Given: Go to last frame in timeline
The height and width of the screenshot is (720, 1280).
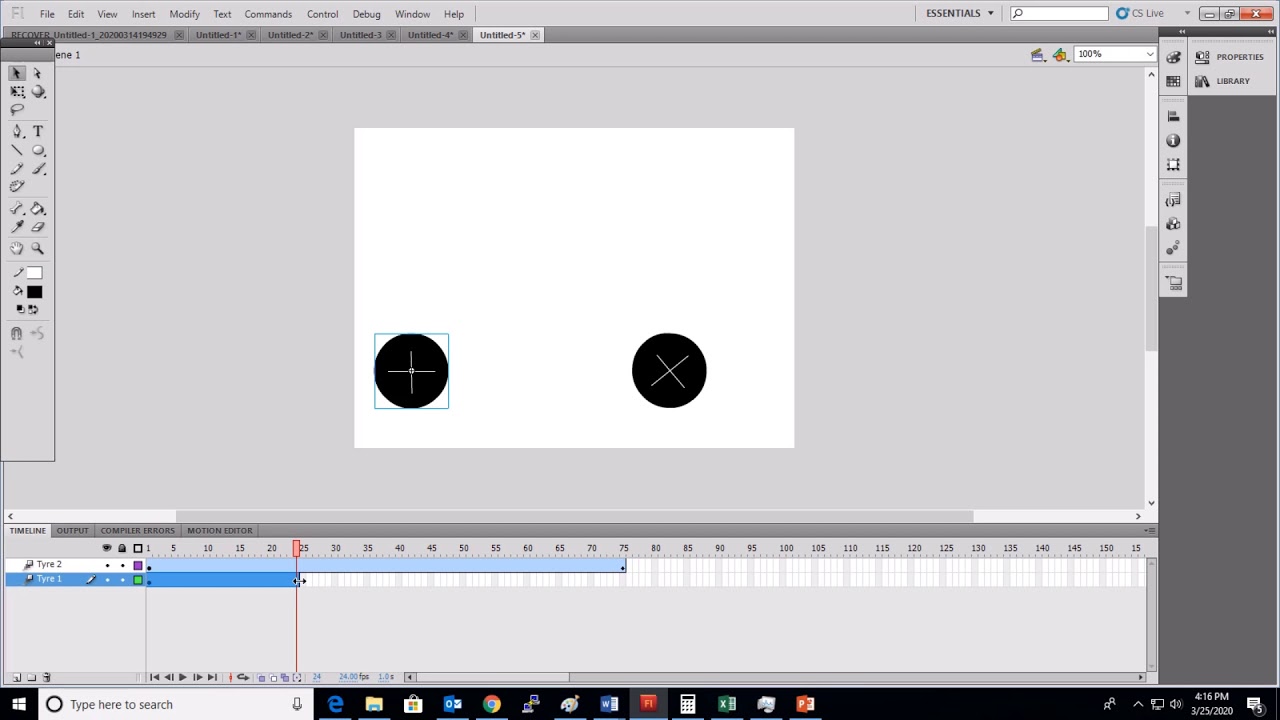Looking at the screenshot, I should click(x=211, y=678).
